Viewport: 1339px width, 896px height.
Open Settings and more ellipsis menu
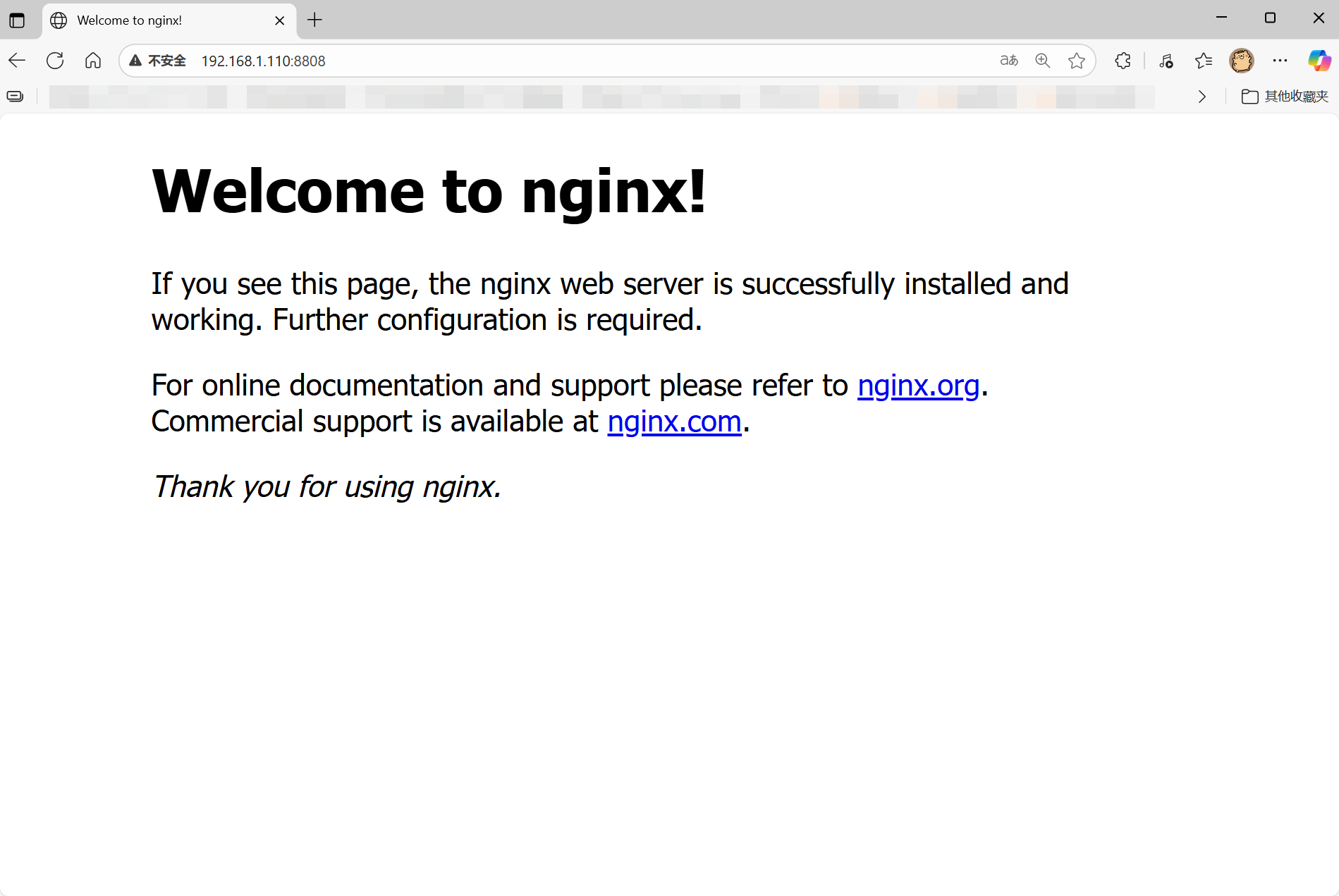tap(1280, 61)
